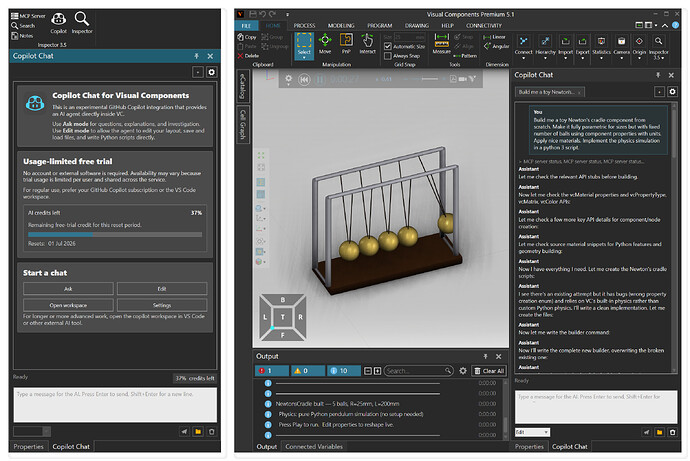The height and width of the screenshot is (461, 690).
Task: Send message in right Copilot Chat
Action: pos(646,432)
